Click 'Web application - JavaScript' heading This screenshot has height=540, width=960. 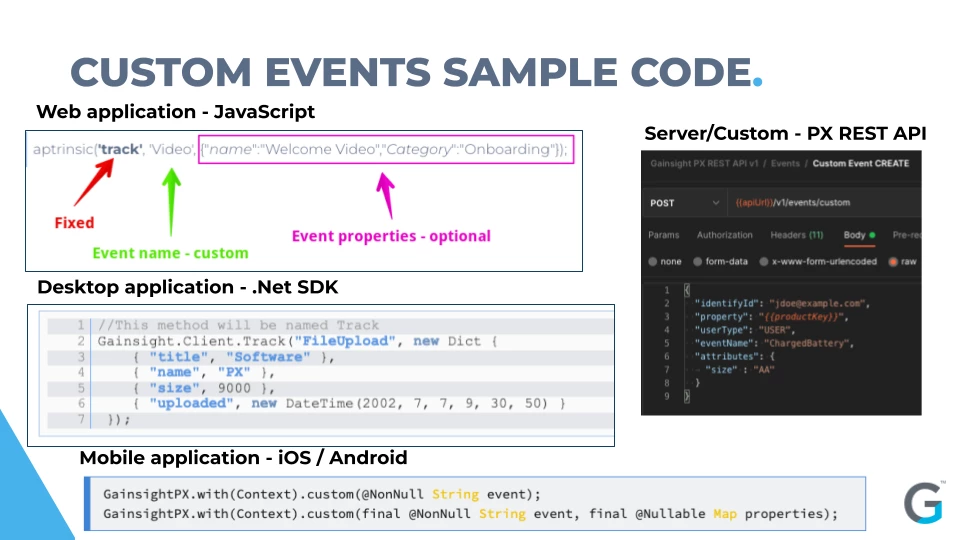coord(175,111)
